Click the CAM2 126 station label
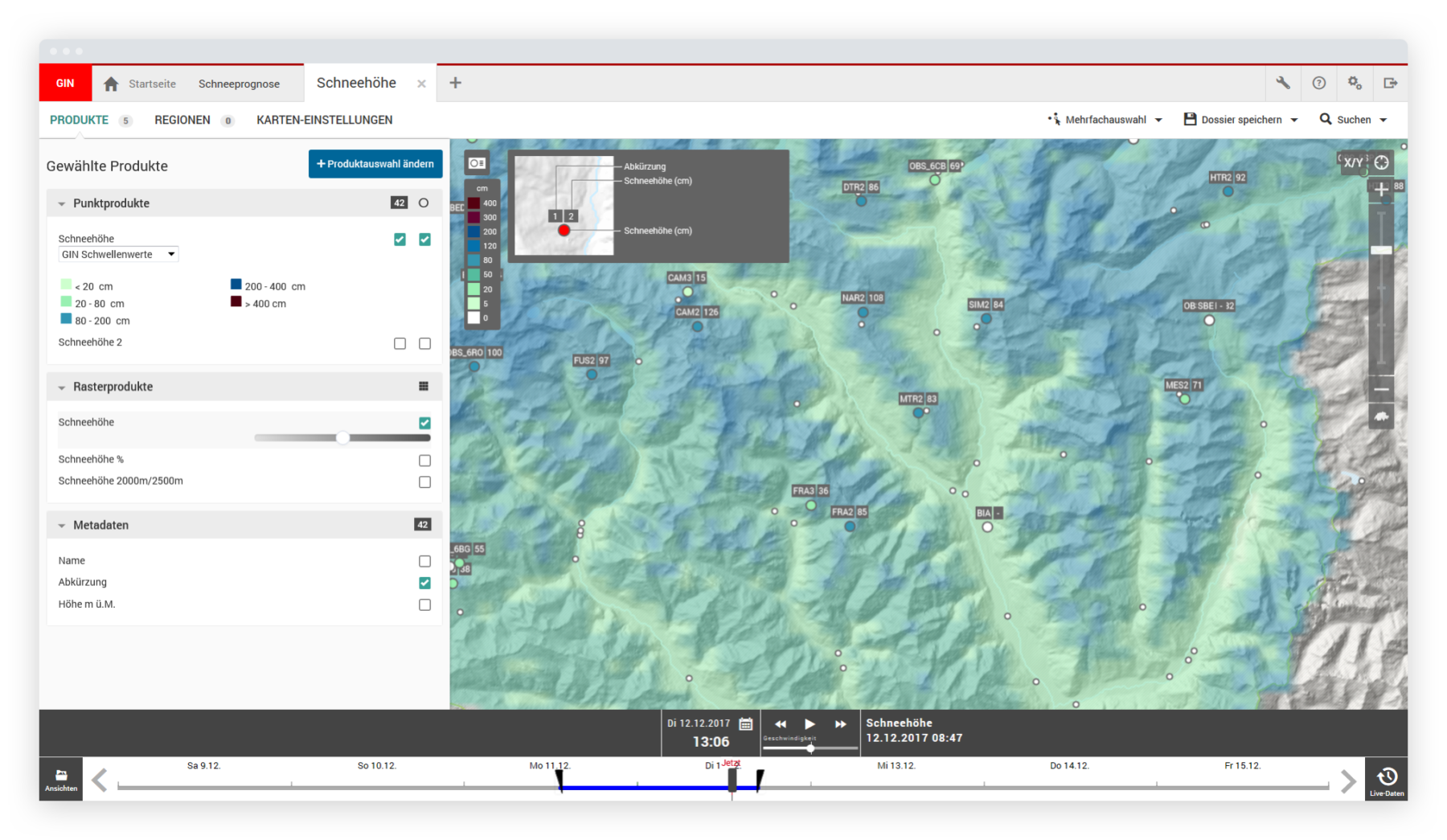The image size is (1447, 840). (x=697, y=312)
